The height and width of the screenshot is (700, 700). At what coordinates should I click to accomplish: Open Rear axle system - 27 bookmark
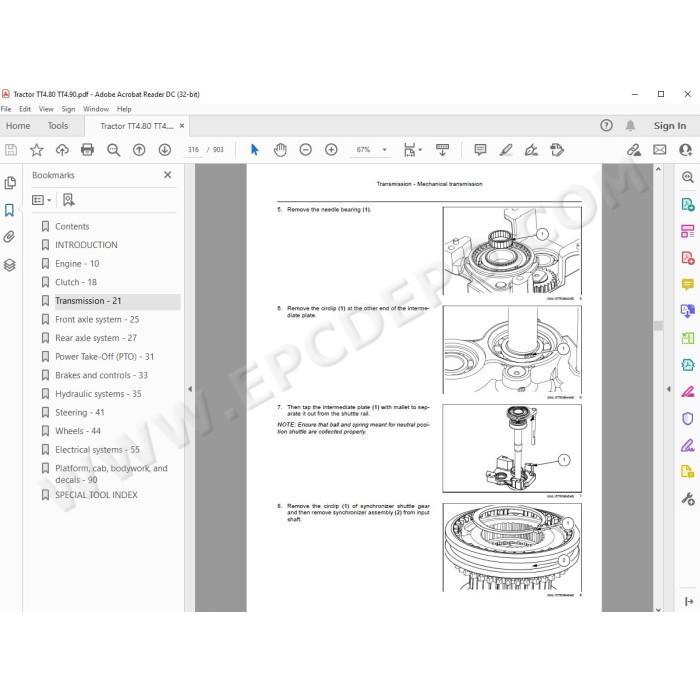pyautogui.click(x=96, y=338)
